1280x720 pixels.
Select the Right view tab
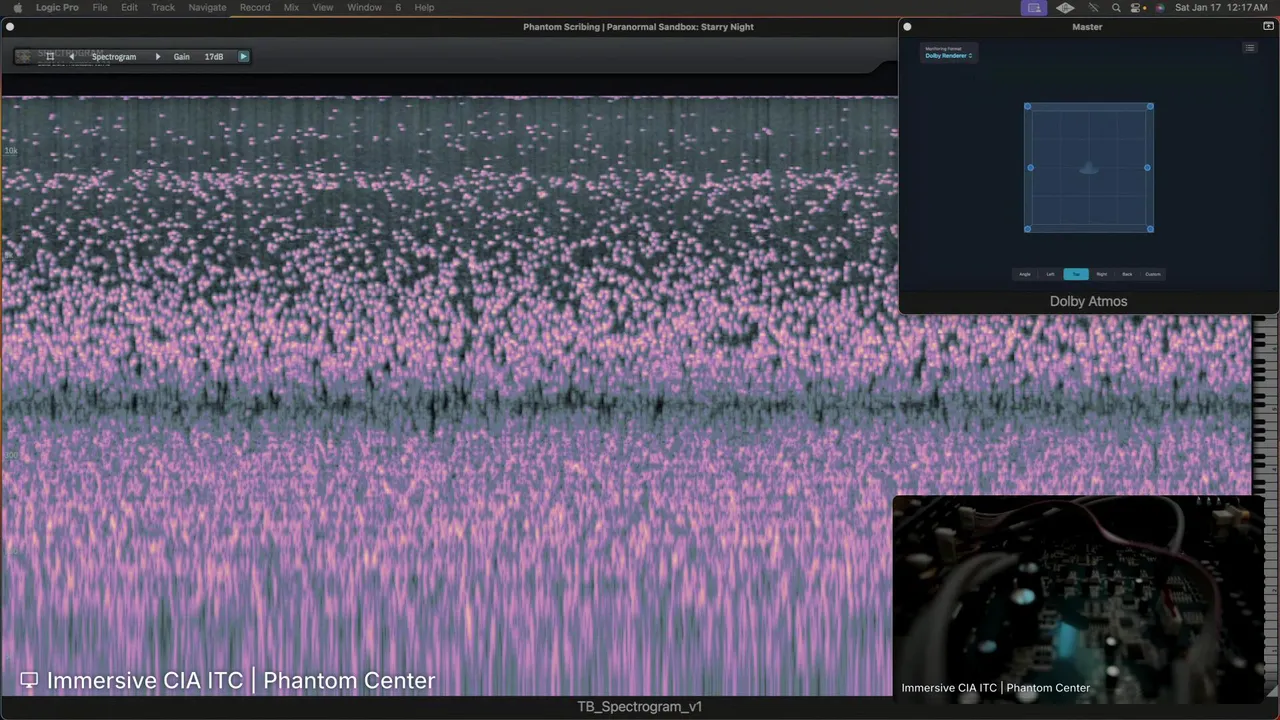[1101, 274]
